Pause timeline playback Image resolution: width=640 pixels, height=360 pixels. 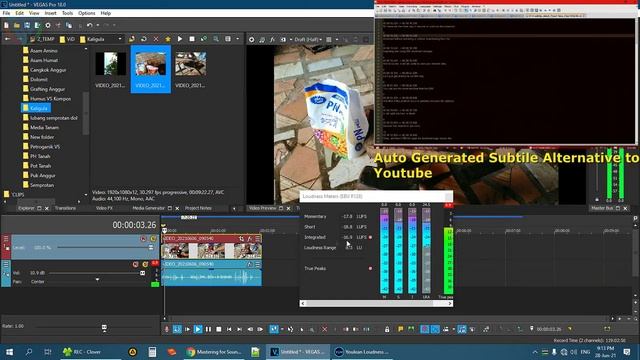click(209, 329)
